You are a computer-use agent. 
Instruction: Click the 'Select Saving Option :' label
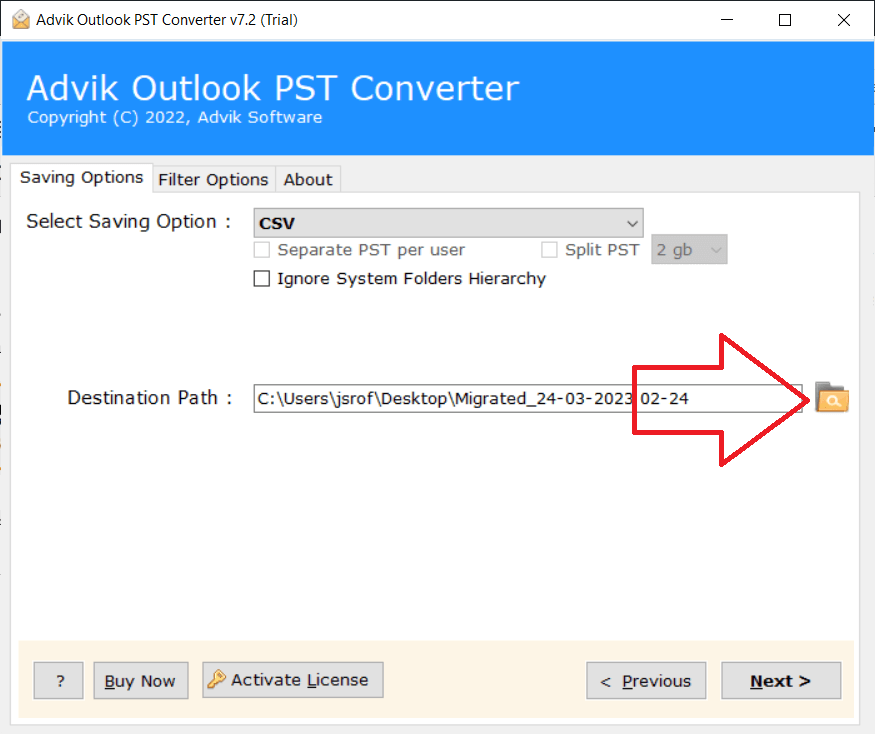click(129, 222)
